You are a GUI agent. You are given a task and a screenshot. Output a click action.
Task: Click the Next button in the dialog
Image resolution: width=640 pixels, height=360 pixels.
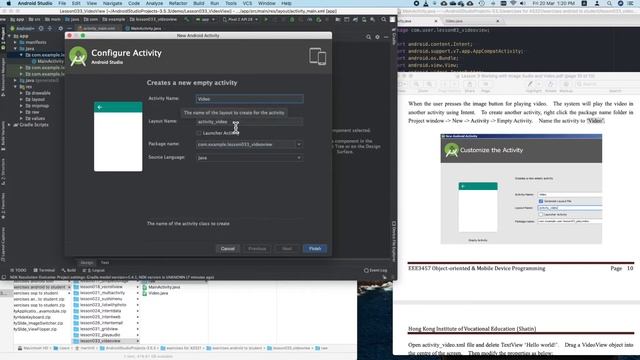click(287, 248)
